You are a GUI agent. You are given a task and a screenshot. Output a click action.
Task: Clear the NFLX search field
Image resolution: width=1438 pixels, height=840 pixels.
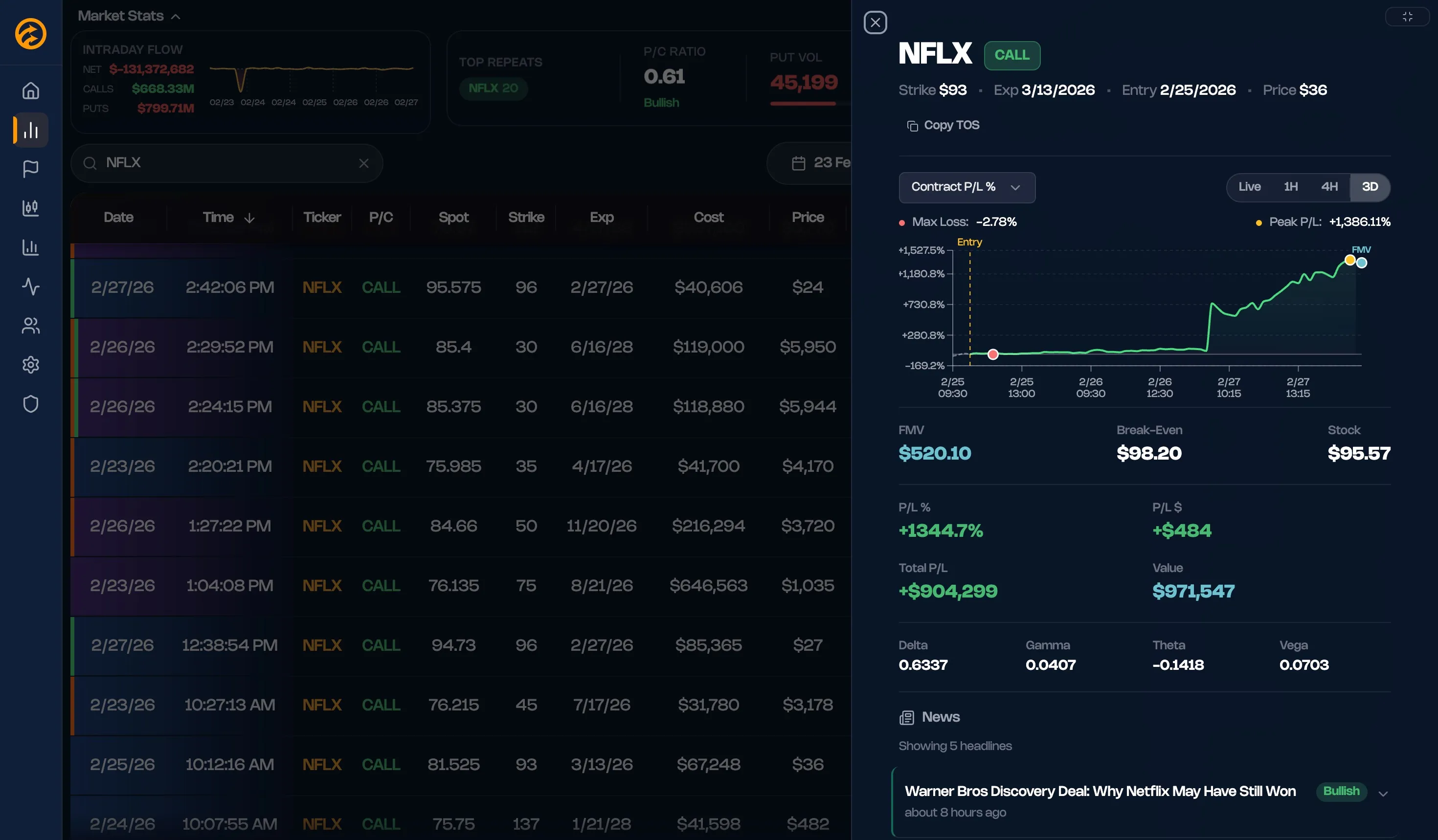(364, 163)
